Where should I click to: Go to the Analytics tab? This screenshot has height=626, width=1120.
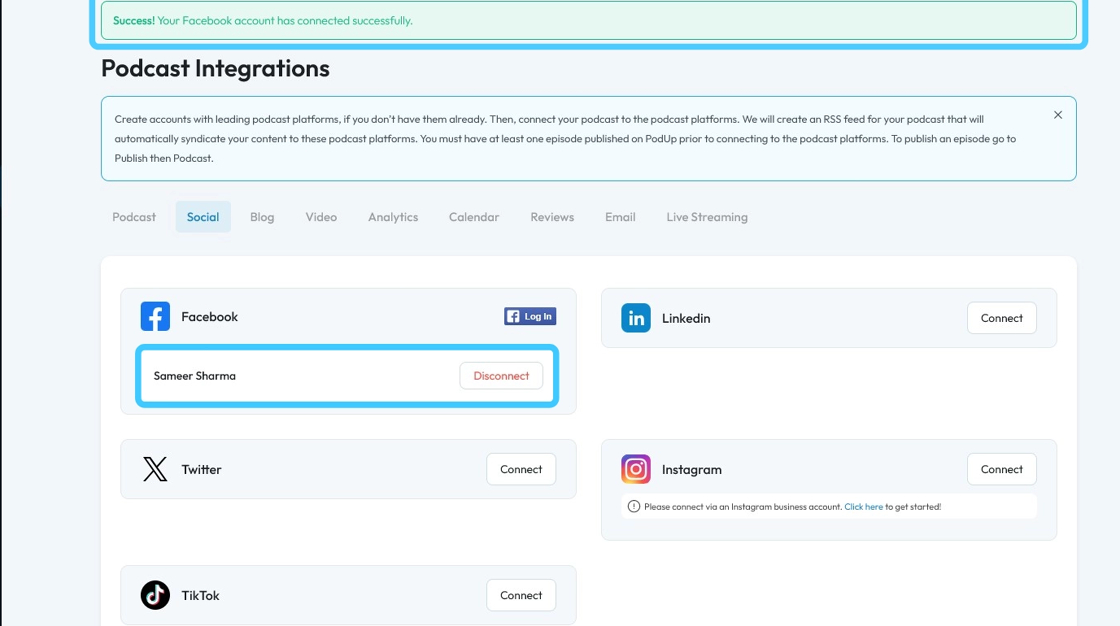click(393, 217)
